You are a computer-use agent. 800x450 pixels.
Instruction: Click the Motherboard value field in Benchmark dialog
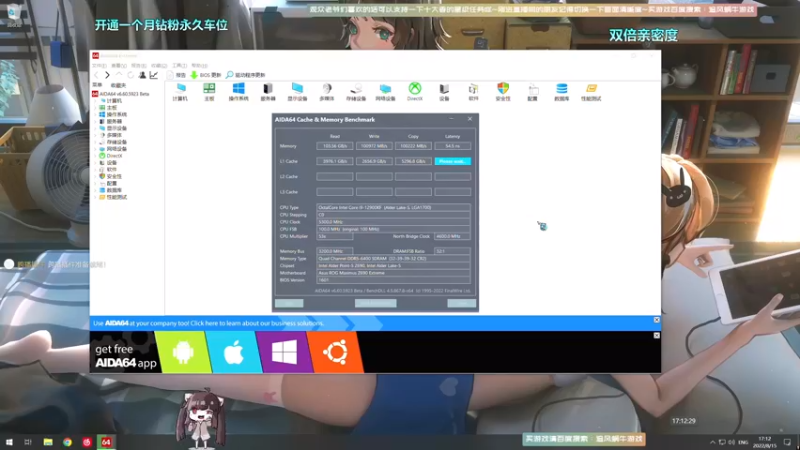click(x=393, y=273)
